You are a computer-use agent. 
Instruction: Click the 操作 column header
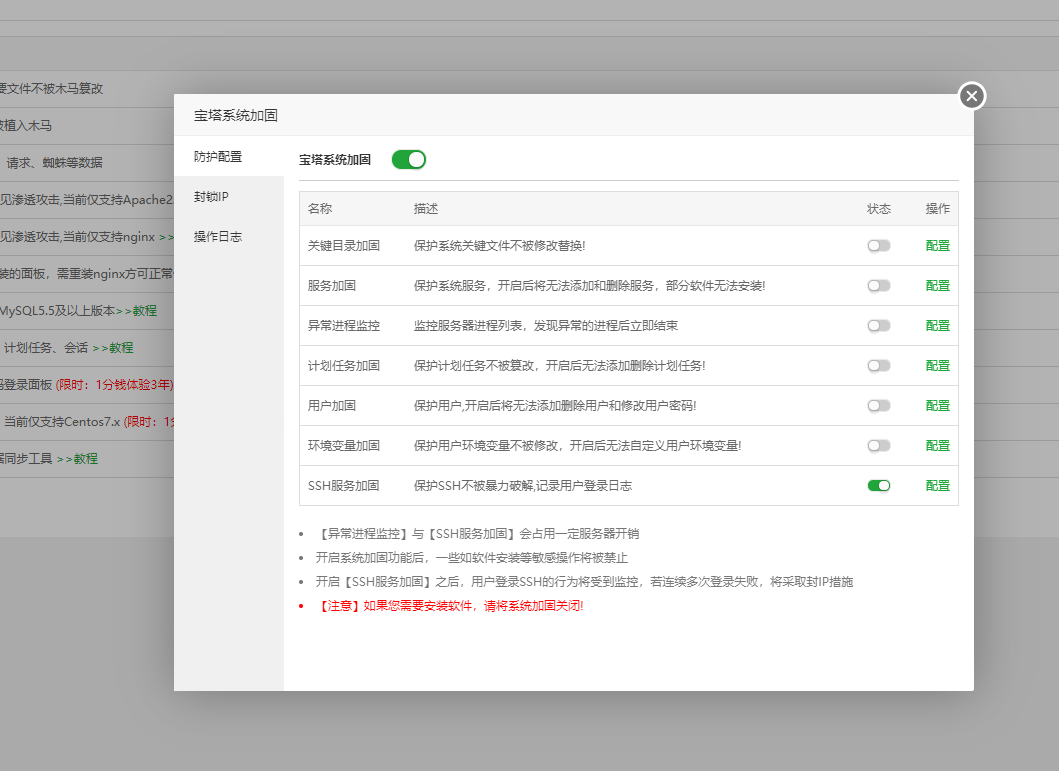(937, 209)
